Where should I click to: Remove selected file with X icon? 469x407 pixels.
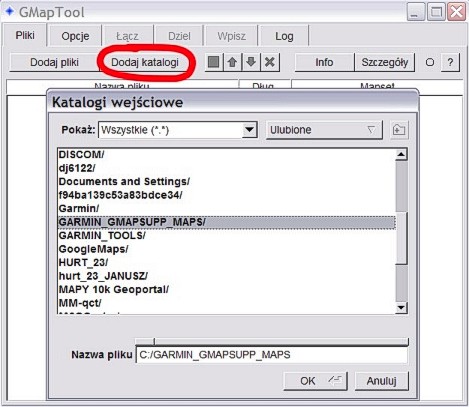tap(270, 62)
